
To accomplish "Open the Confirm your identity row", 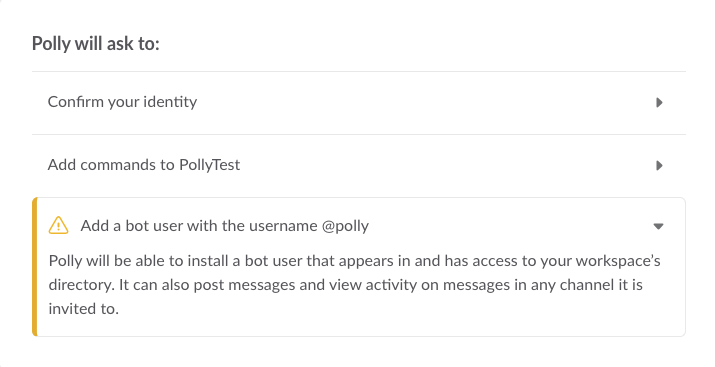I will [x=358, y=103].
